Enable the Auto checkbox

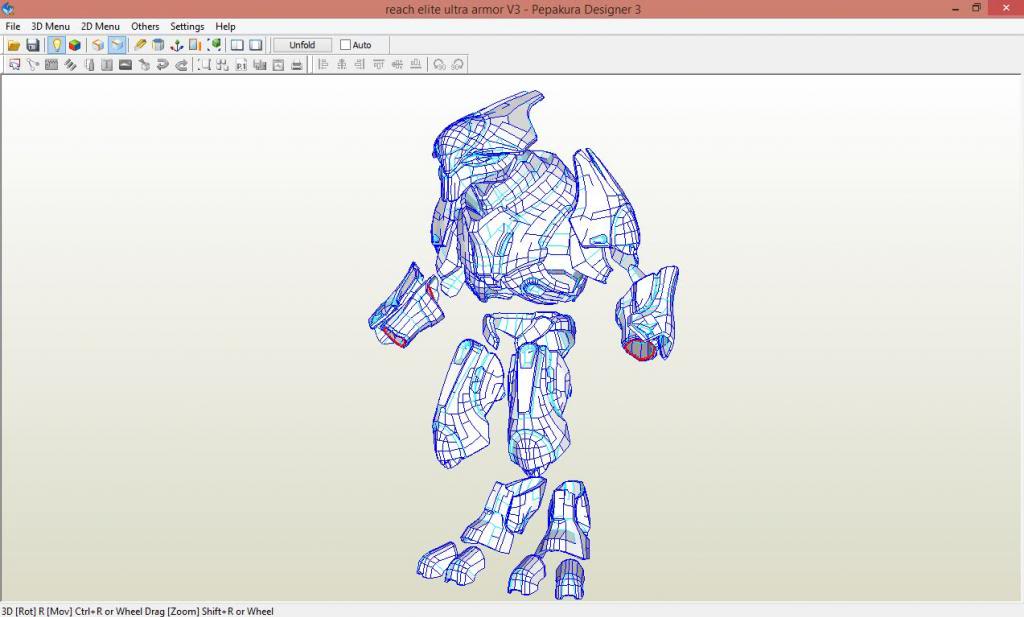345,45
